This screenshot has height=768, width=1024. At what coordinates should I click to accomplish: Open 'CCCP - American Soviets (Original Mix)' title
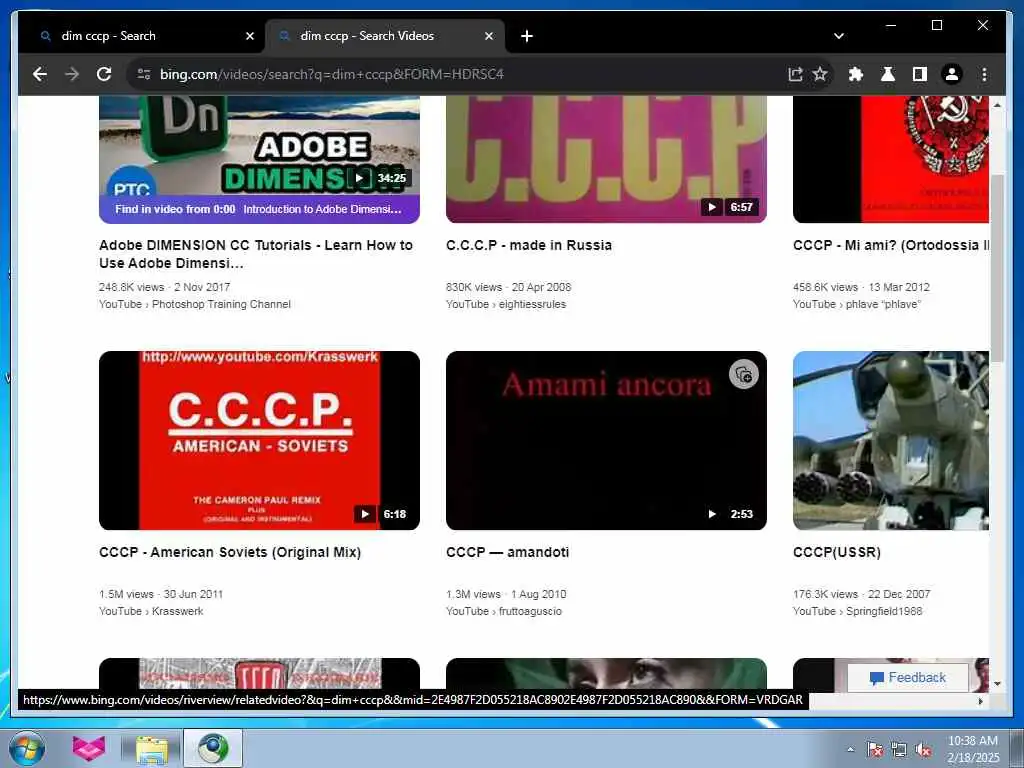(x=230, y=552)
